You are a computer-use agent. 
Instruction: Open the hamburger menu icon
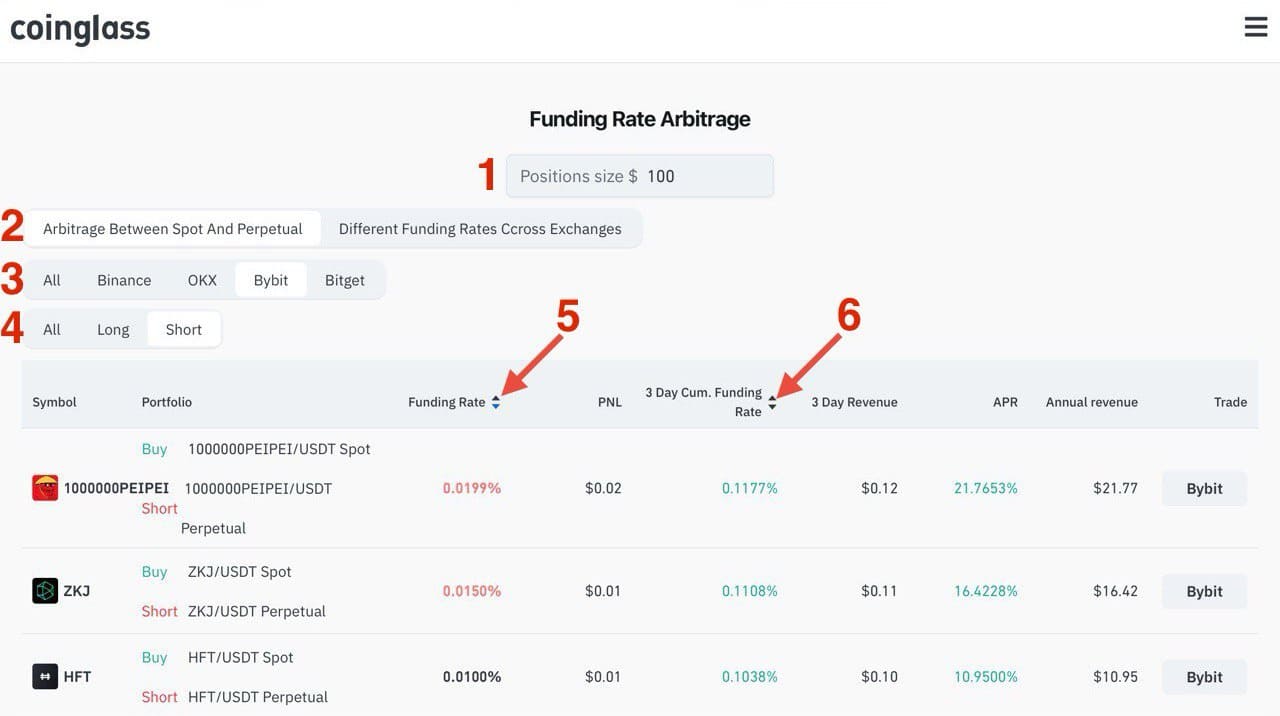(x=1256, y=27)
